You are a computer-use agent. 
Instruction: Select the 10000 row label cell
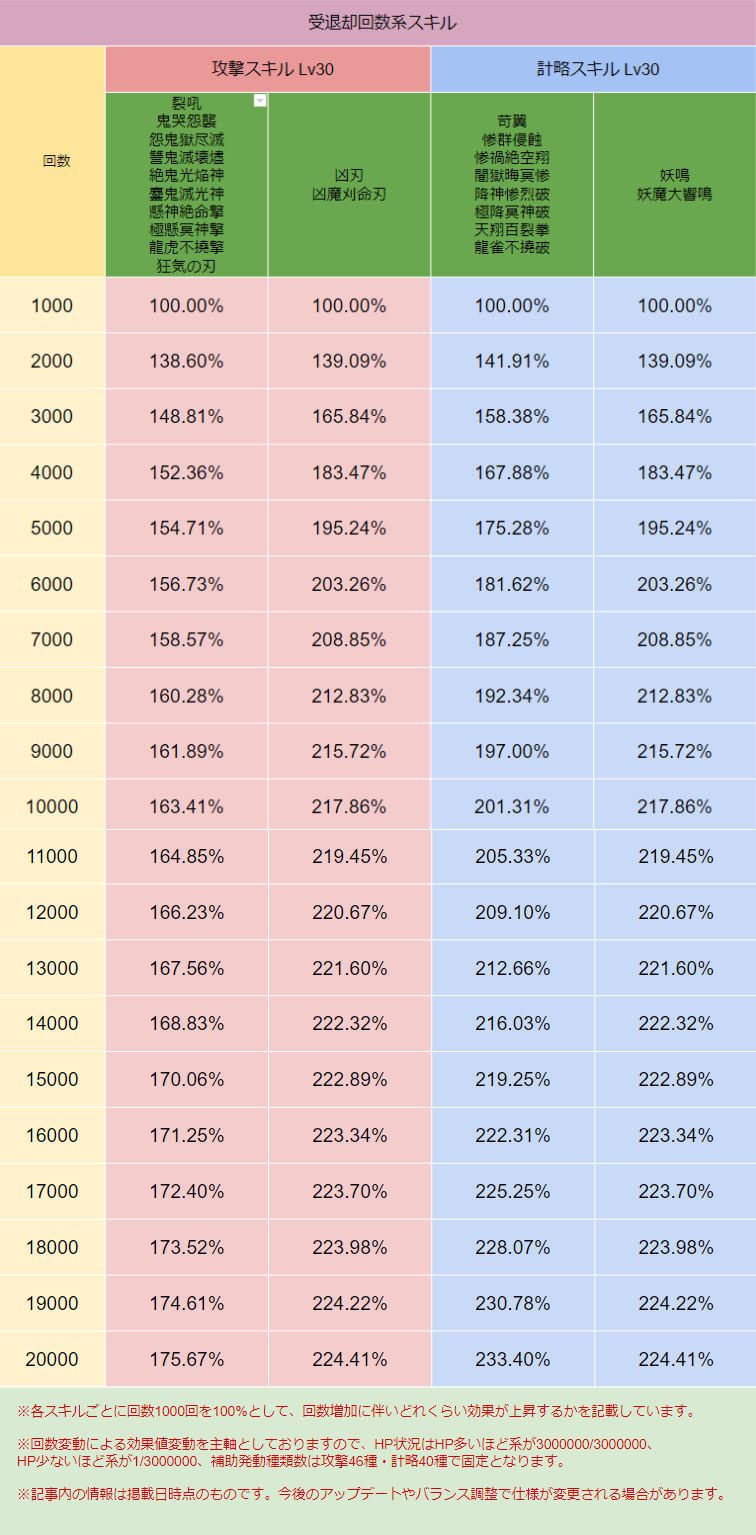52,807
